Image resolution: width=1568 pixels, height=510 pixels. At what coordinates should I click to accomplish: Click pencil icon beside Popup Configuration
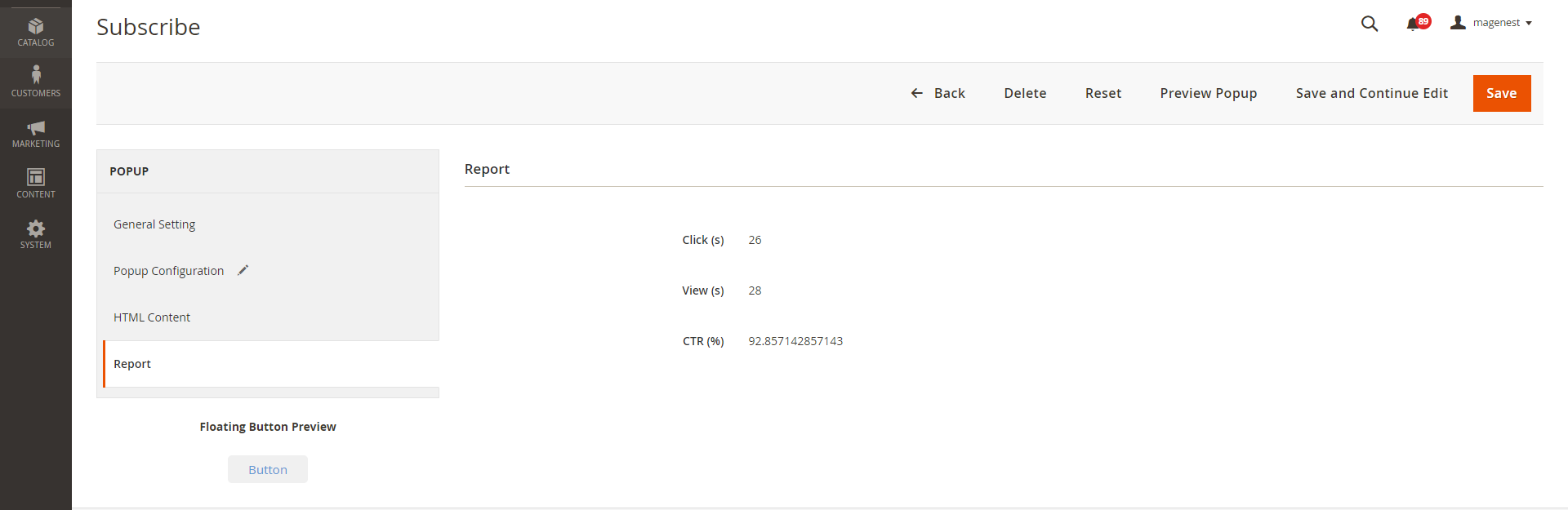click(x=243, y=270)
